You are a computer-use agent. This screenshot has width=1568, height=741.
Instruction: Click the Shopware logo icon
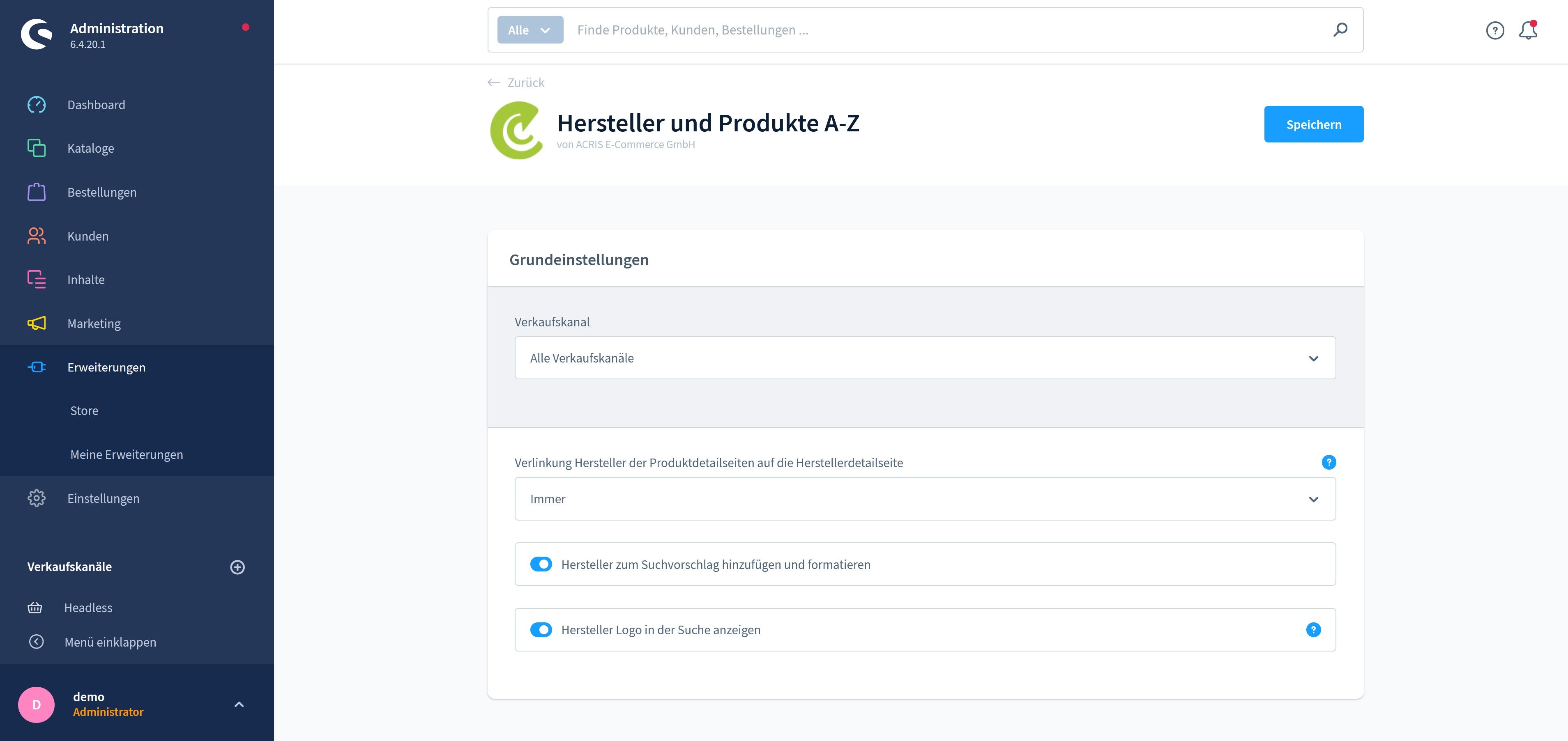37,34
